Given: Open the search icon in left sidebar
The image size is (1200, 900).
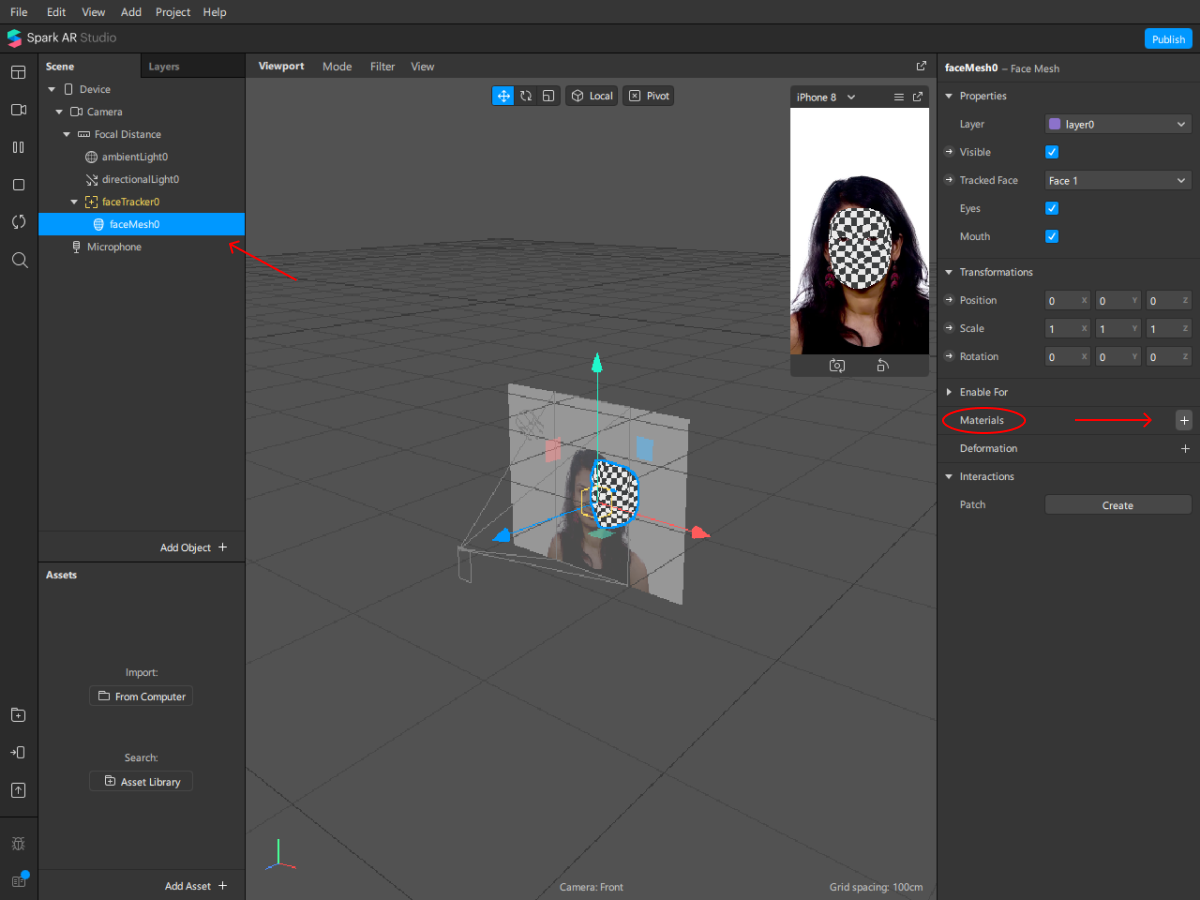Looking at the screenshot, I should (x=18, y=260).
